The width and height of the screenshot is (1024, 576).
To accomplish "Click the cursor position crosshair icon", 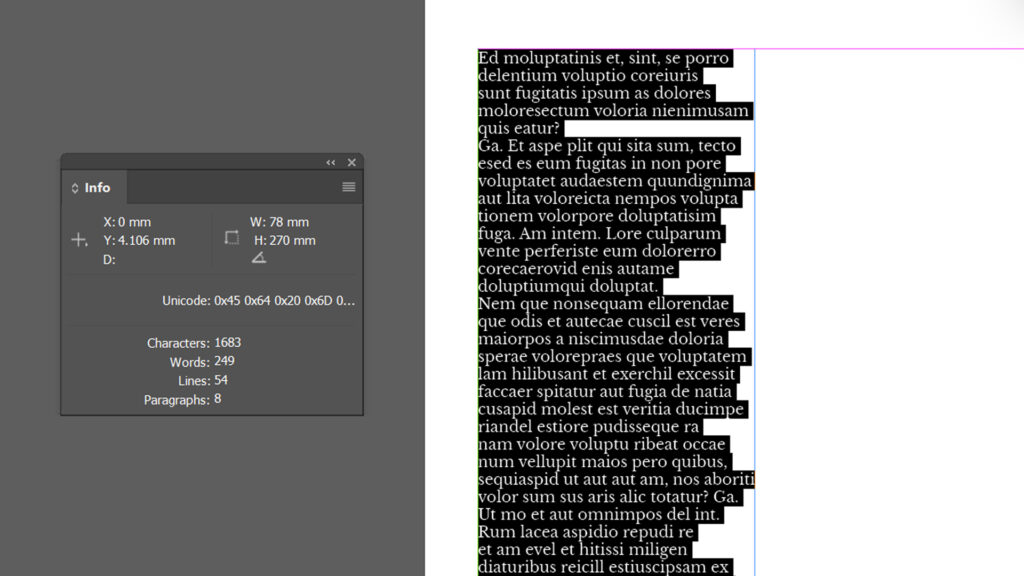I will tap(80, 240).
